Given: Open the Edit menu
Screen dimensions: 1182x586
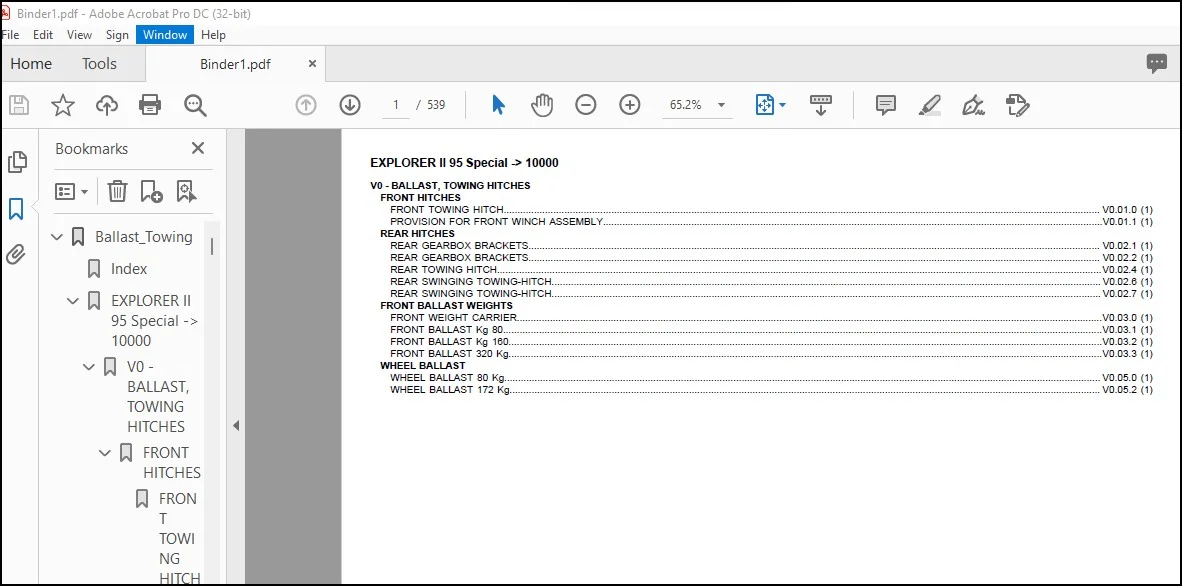Looking at the screenshot, I should click(x=43, y=35).
